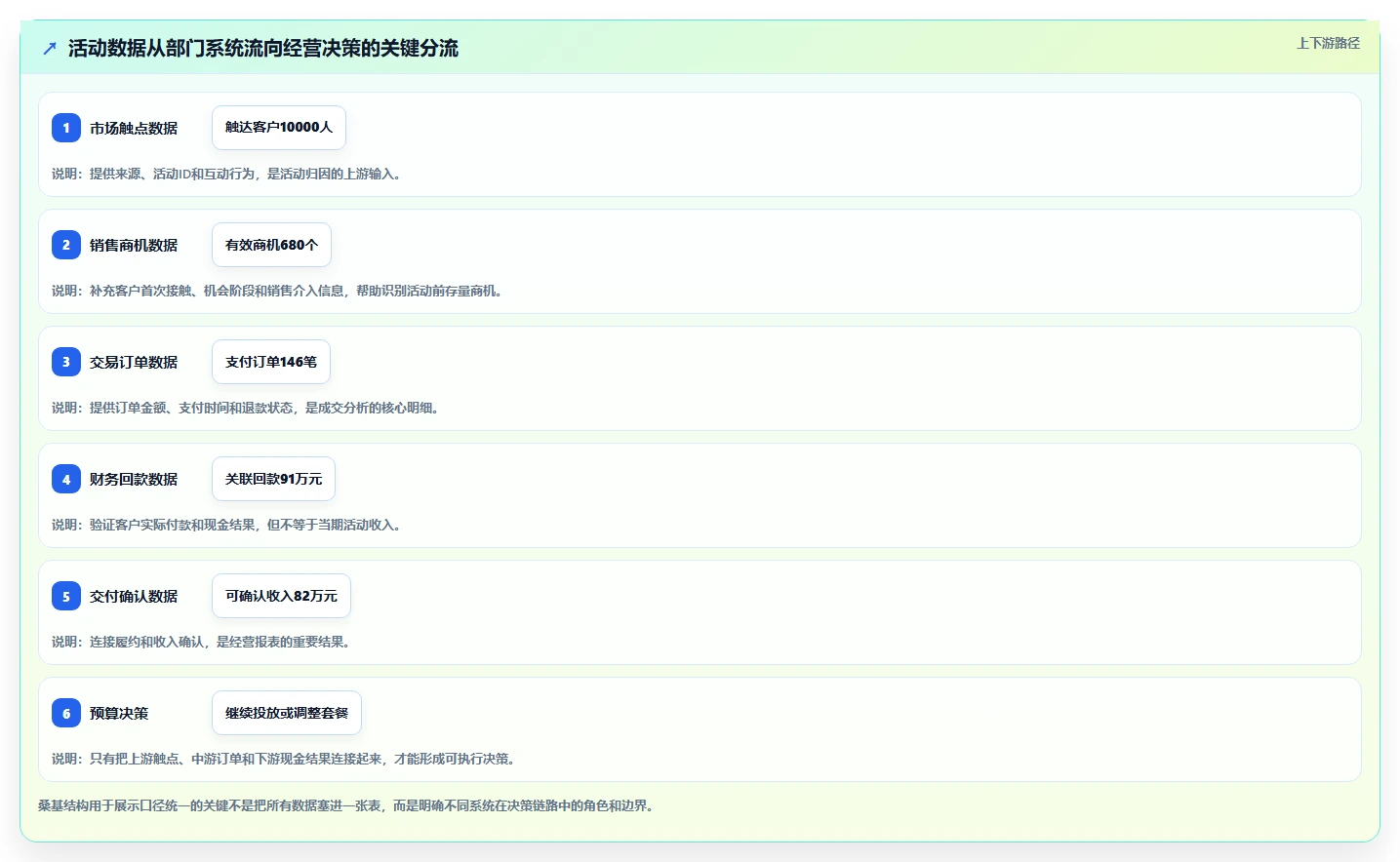Select step number 4 badge
Screen dimensions: 1400x862
click(x=66, y=479)
